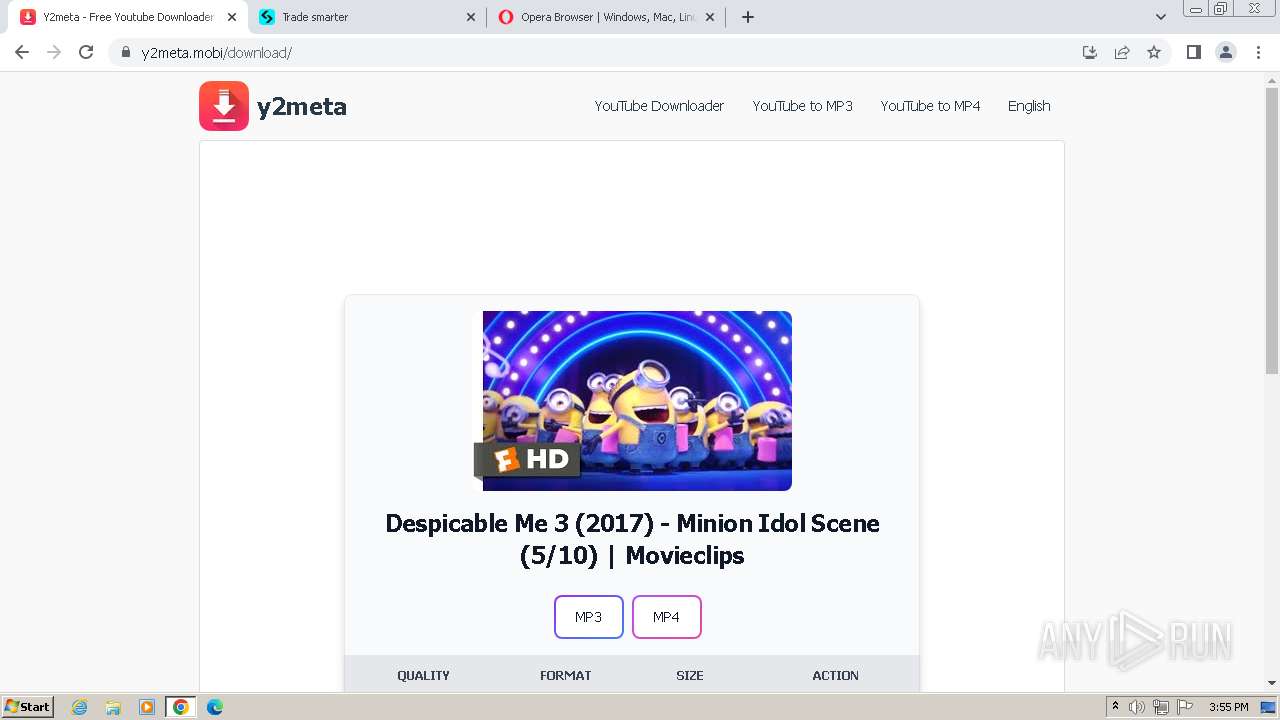Click the QUALITY column header

coord(423,676)
